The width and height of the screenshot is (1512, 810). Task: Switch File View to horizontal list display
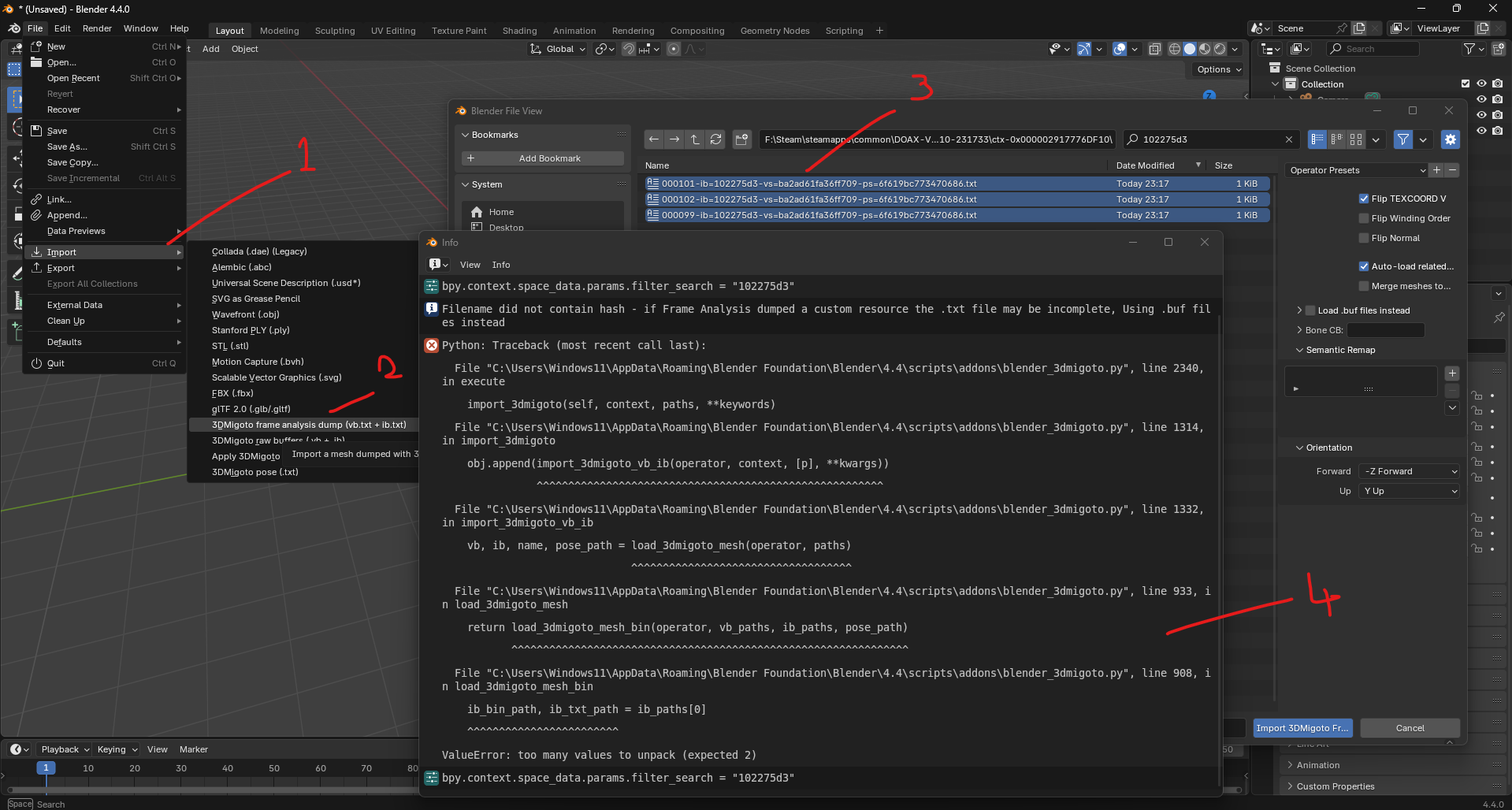point(1336,139)
